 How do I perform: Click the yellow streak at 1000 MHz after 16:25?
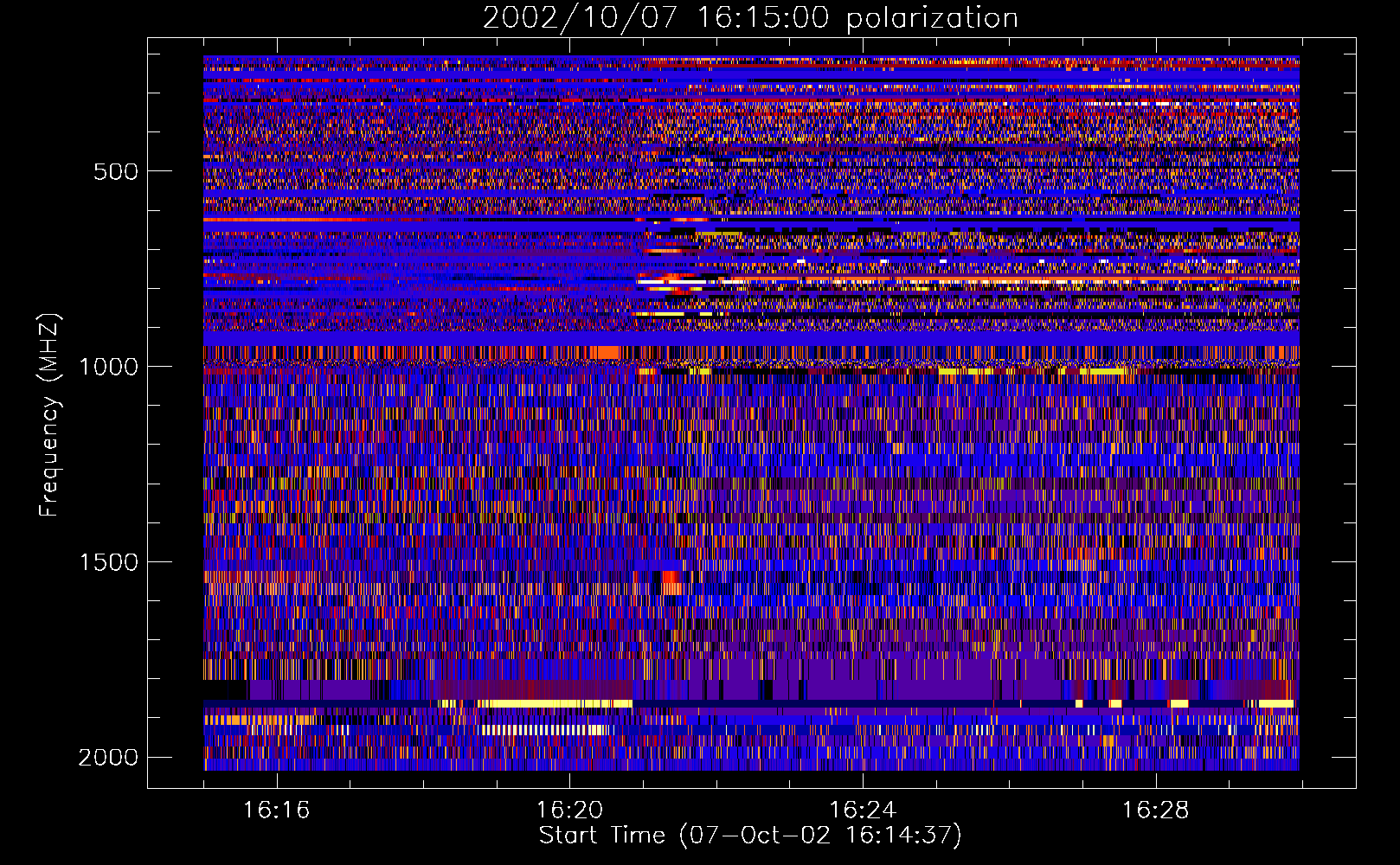[965, 371]
